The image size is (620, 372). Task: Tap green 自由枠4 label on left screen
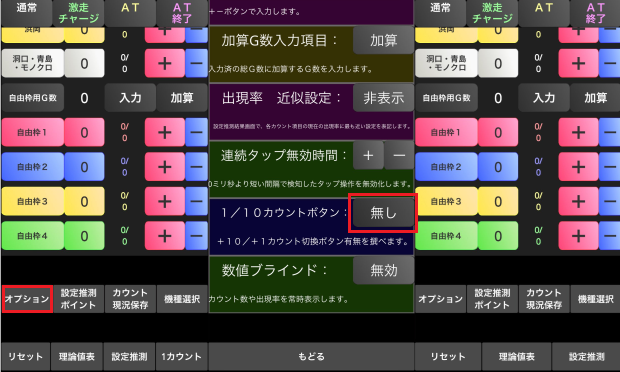tap(32, 236)
